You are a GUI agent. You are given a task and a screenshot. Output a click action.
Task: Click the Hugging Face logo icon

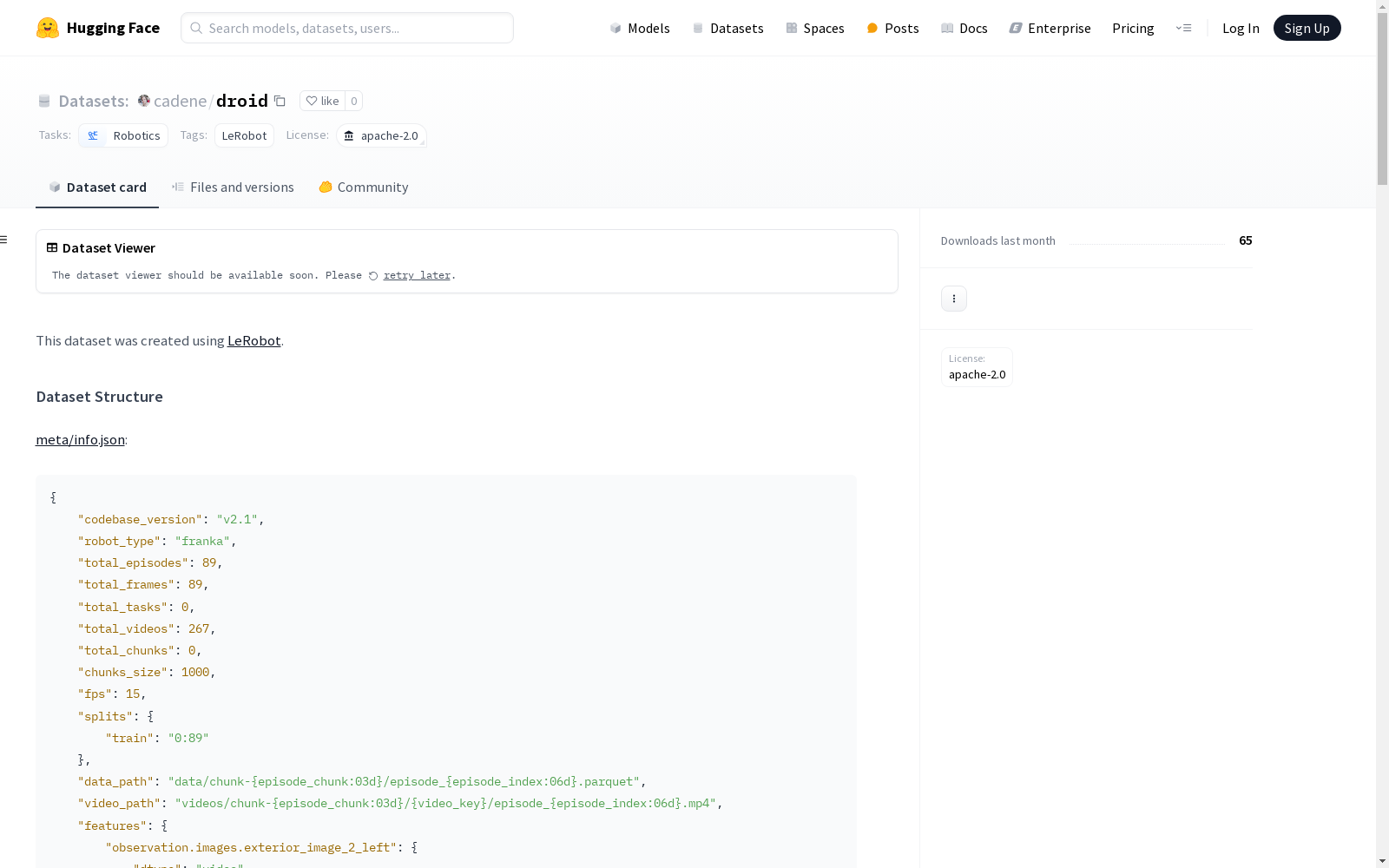pos(48,28)
